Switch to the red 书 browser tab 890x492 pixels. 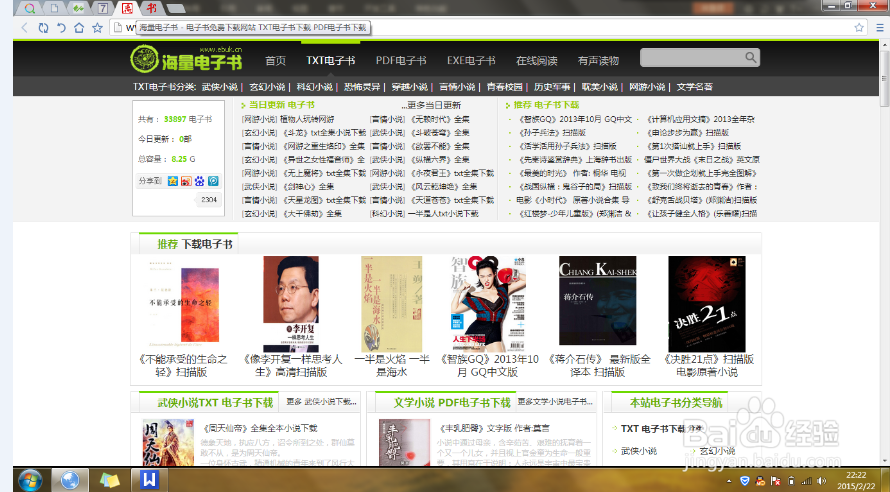151,8
